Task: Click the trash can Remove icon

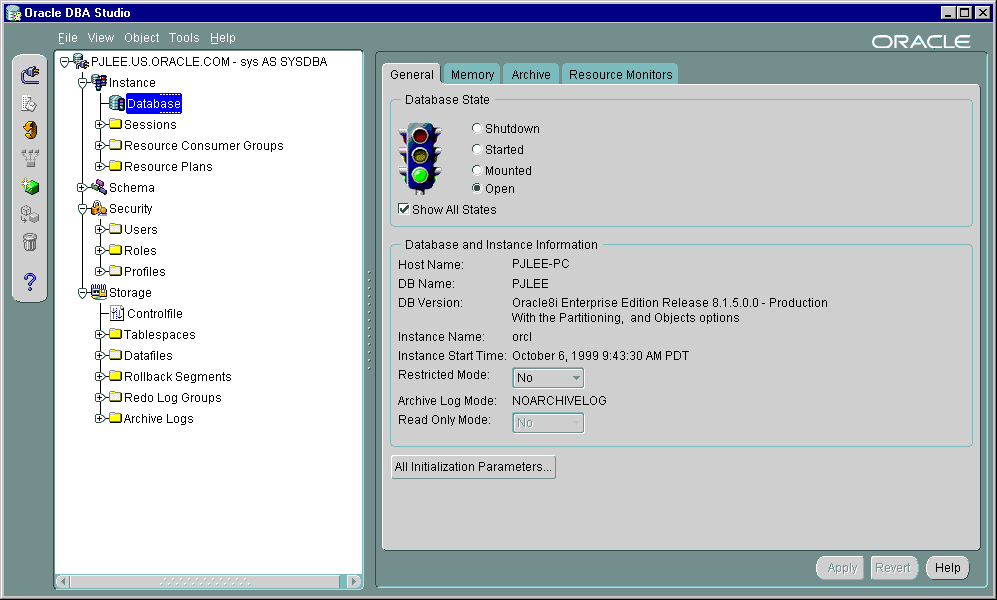Action: [30, 242]
